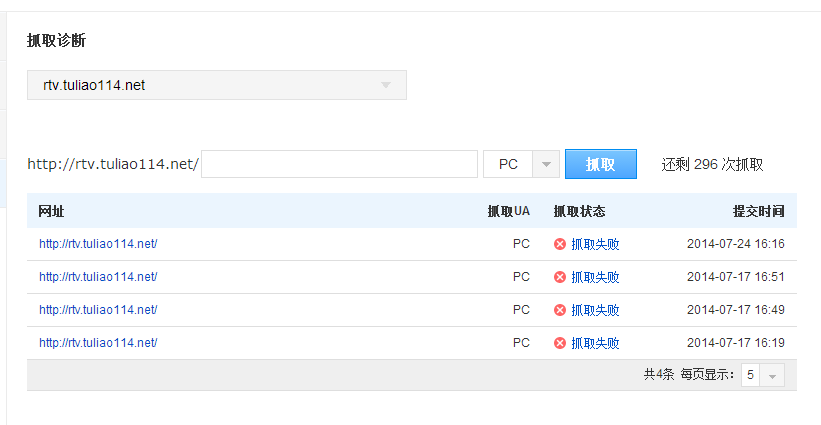Screen dimensions: 821x425
Task: Click the 提交时间 column header
Action: [x=758, y=211]
